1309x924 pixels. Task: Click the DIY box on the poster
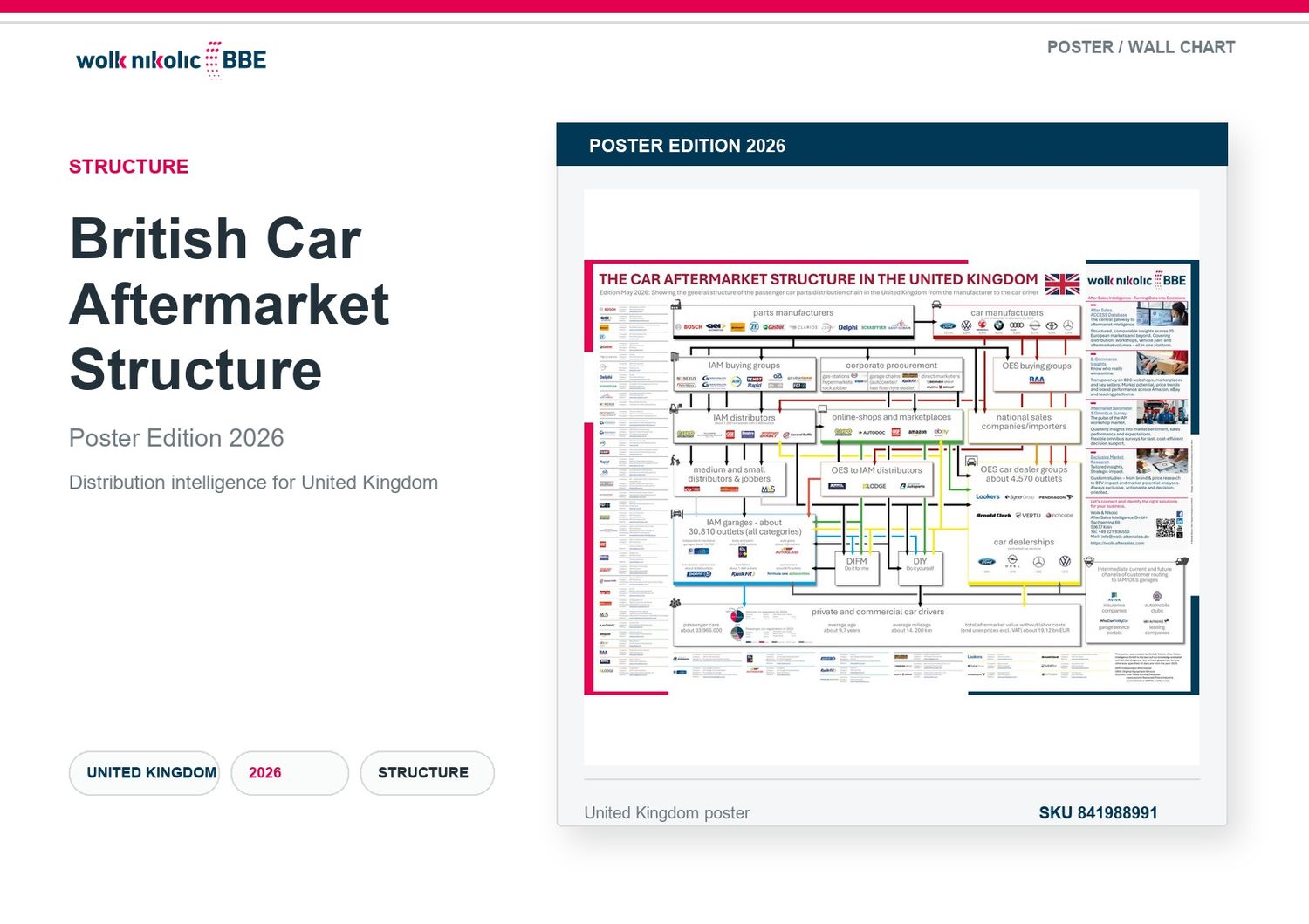(921, 567)
